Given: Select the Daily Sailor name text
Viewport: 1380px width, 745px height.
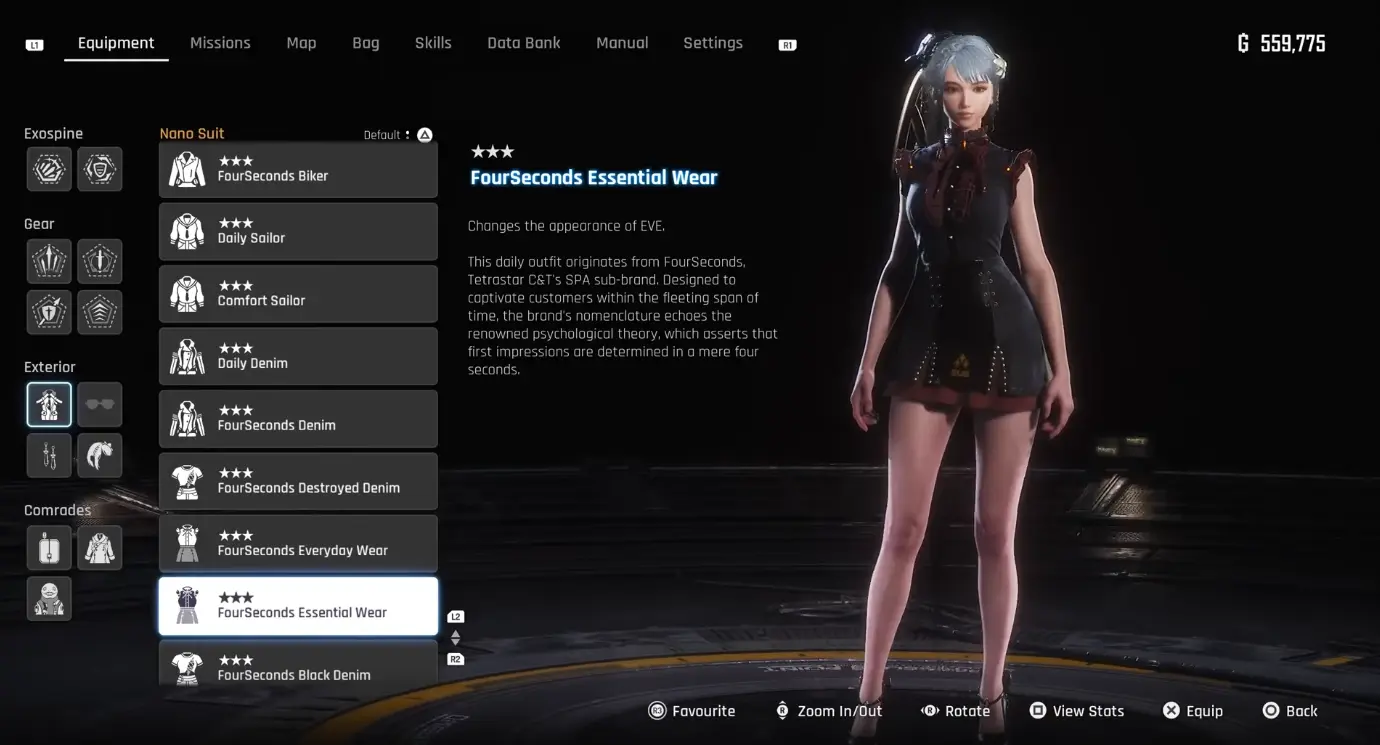Looking at the screenshot, I should (x=251, y=238).
